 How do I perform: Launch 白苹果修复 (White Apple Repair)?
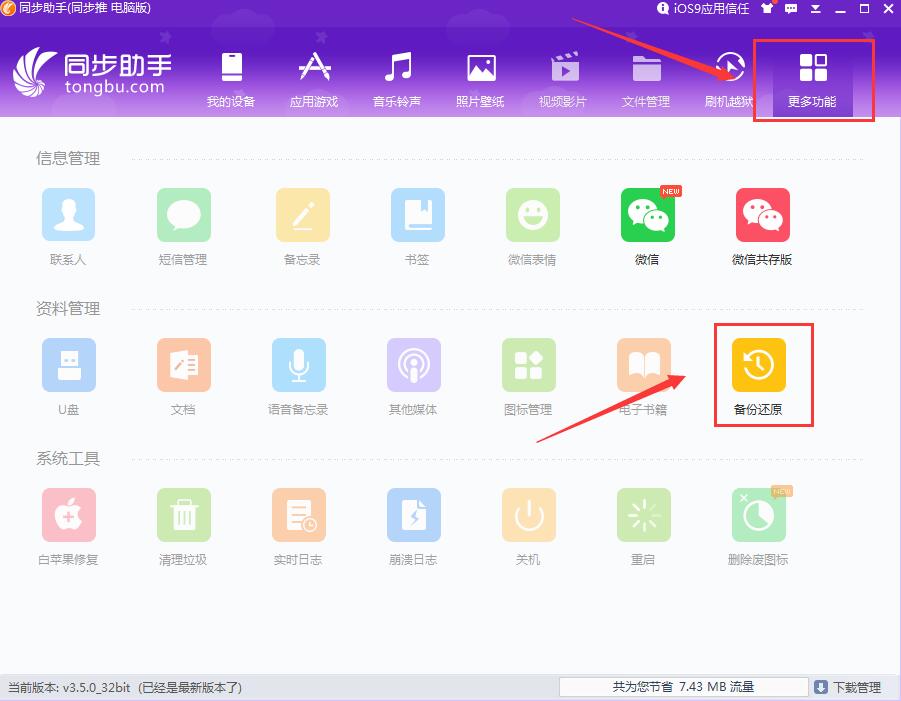68,514
